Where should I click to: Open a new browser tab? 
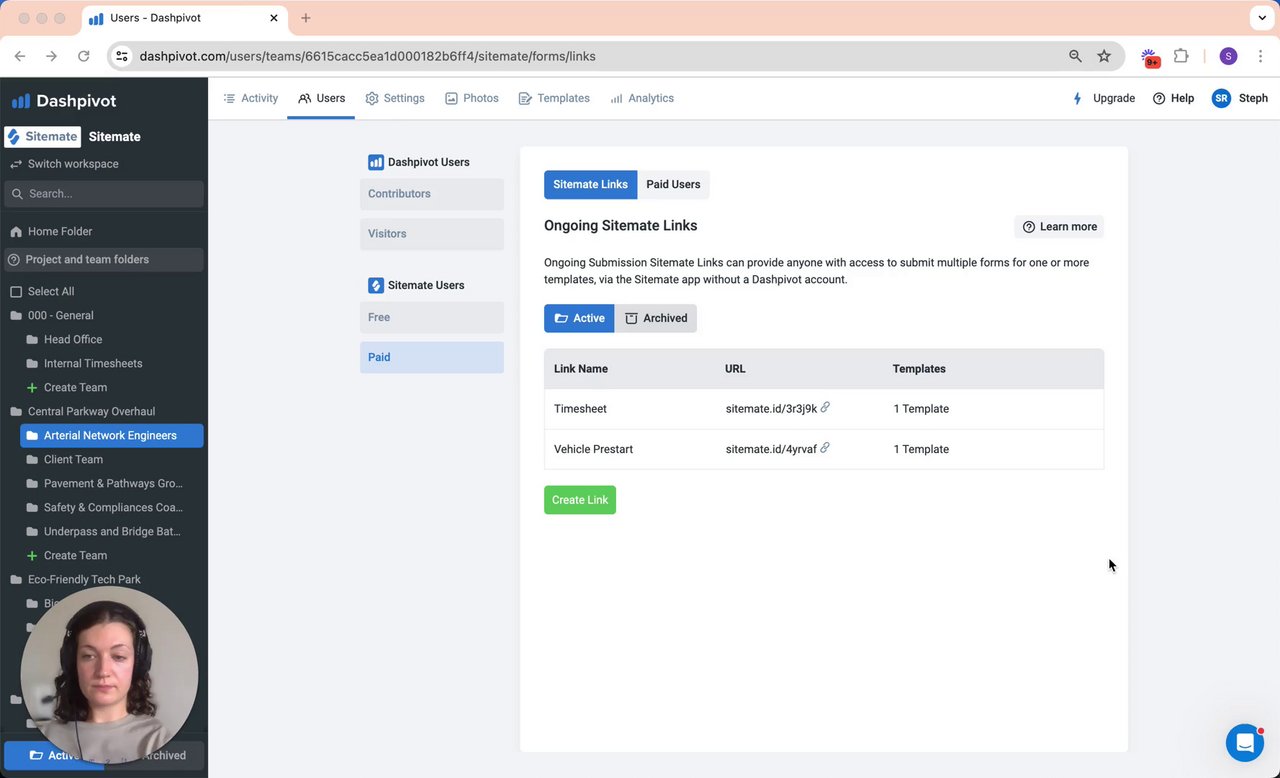coord(306,18)
